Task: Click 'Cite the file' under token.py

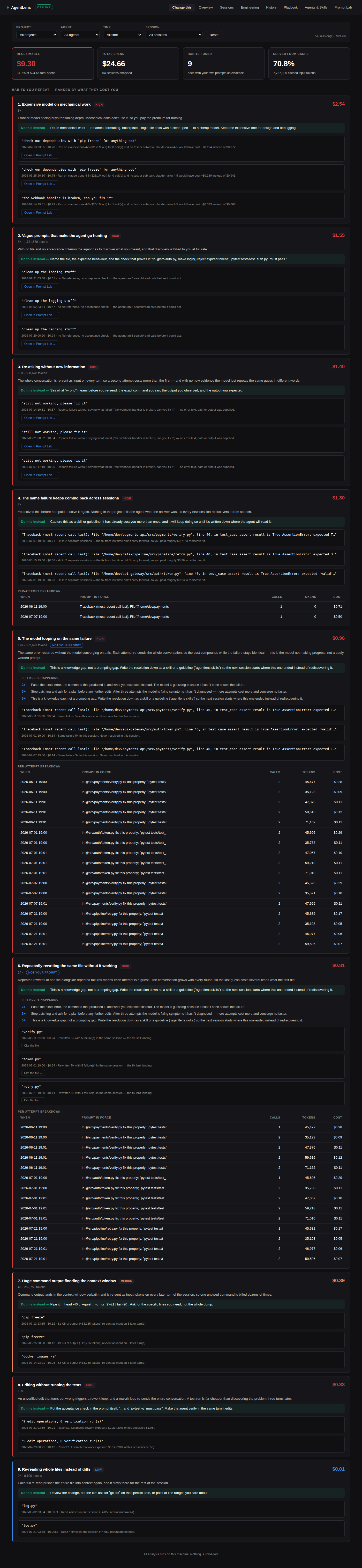Action: [x=33, y=1073]
